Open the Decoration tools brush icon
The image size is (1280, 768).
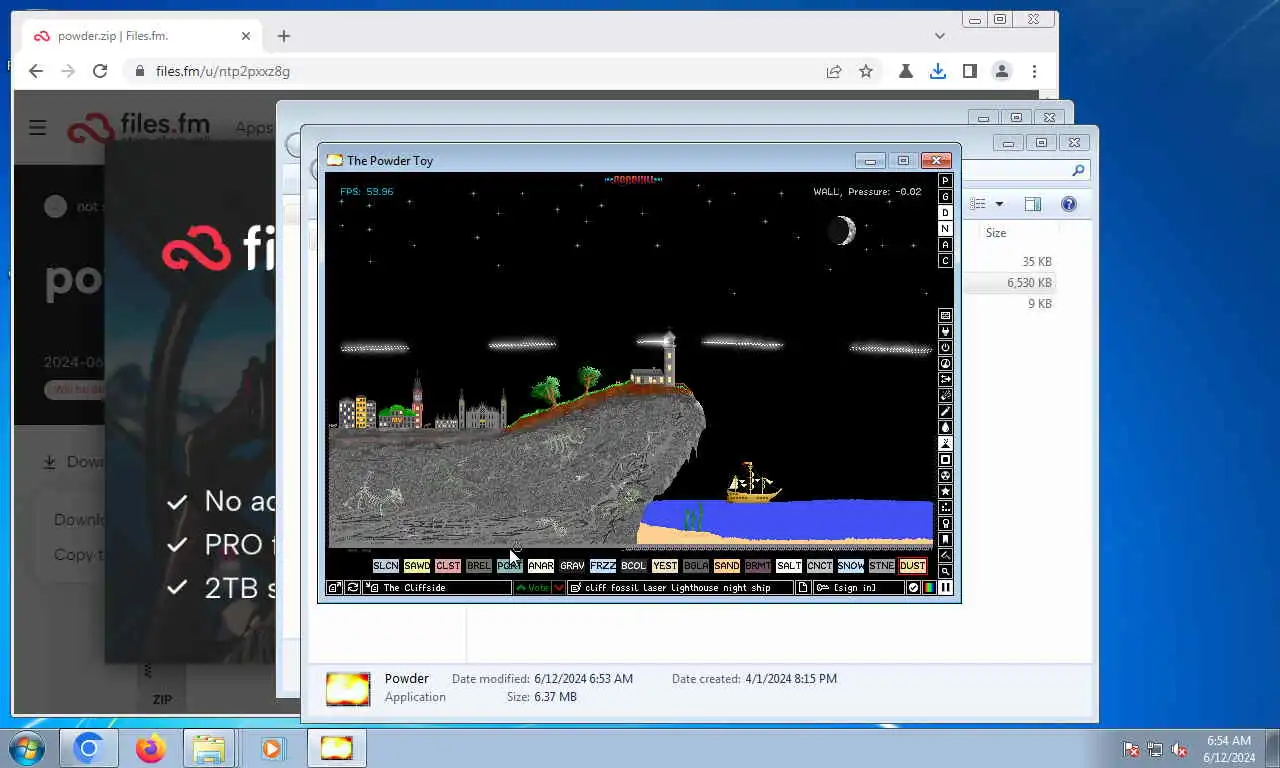pos(945,555)
